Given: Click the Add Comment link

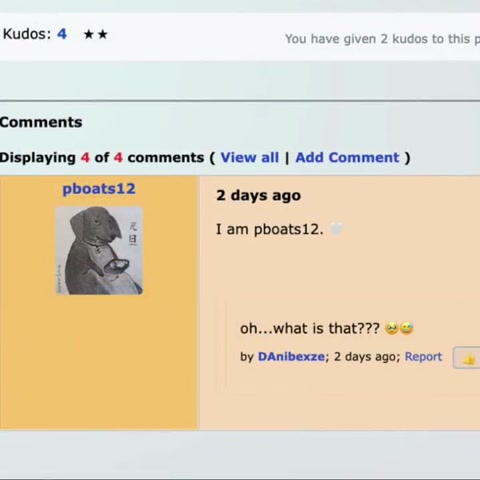Looking at the screenshot, I should [x=347, y=158].
